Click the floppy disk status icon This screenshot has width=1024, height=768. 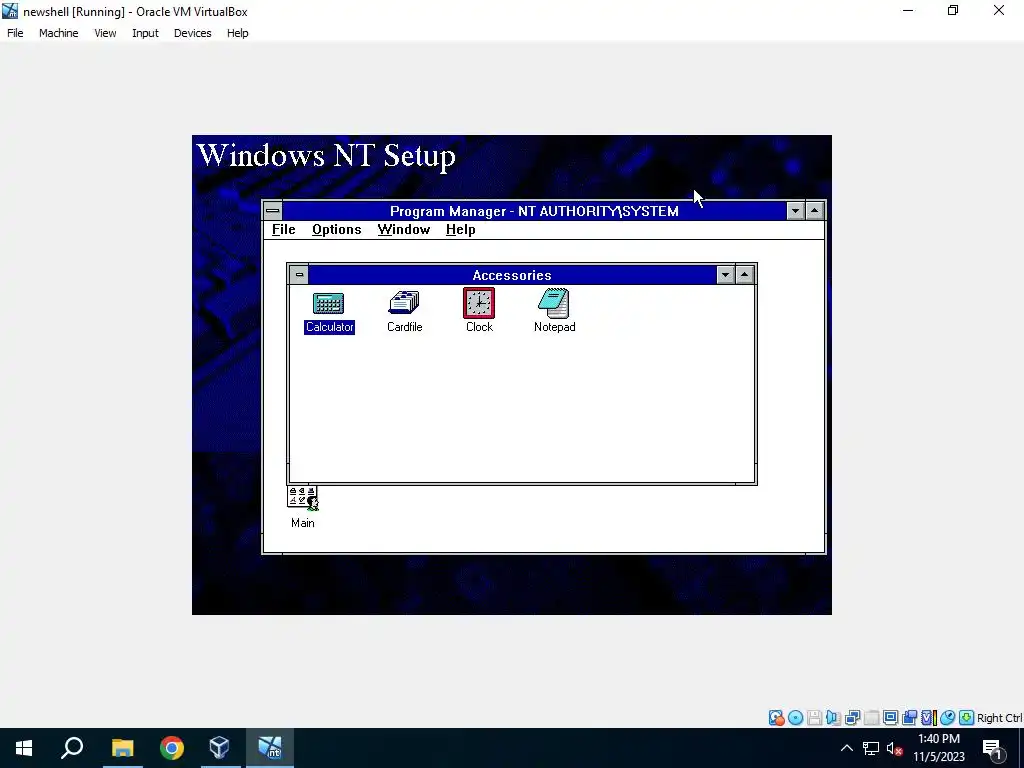point(814,718)
